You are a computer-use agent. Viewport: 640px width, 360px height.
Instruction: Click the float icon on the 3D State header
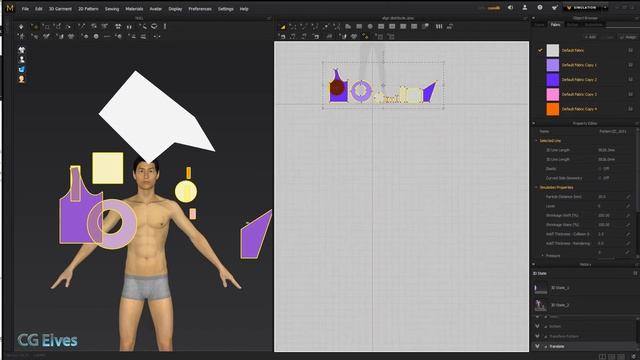(x=635, y=273)
